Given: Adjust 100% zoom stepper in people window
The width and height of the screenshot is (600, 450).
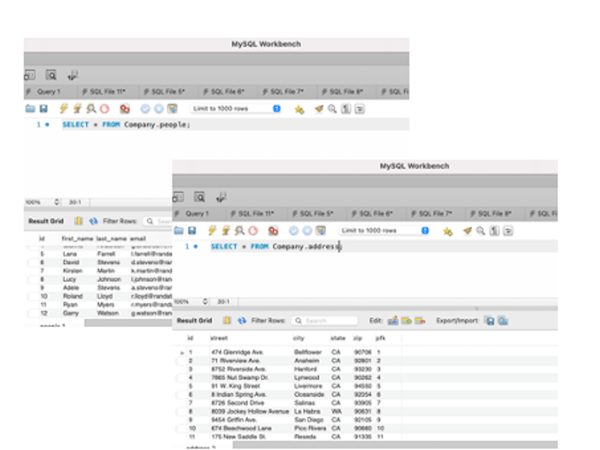Looking at the screenshot, I should (x=57, y=202).
